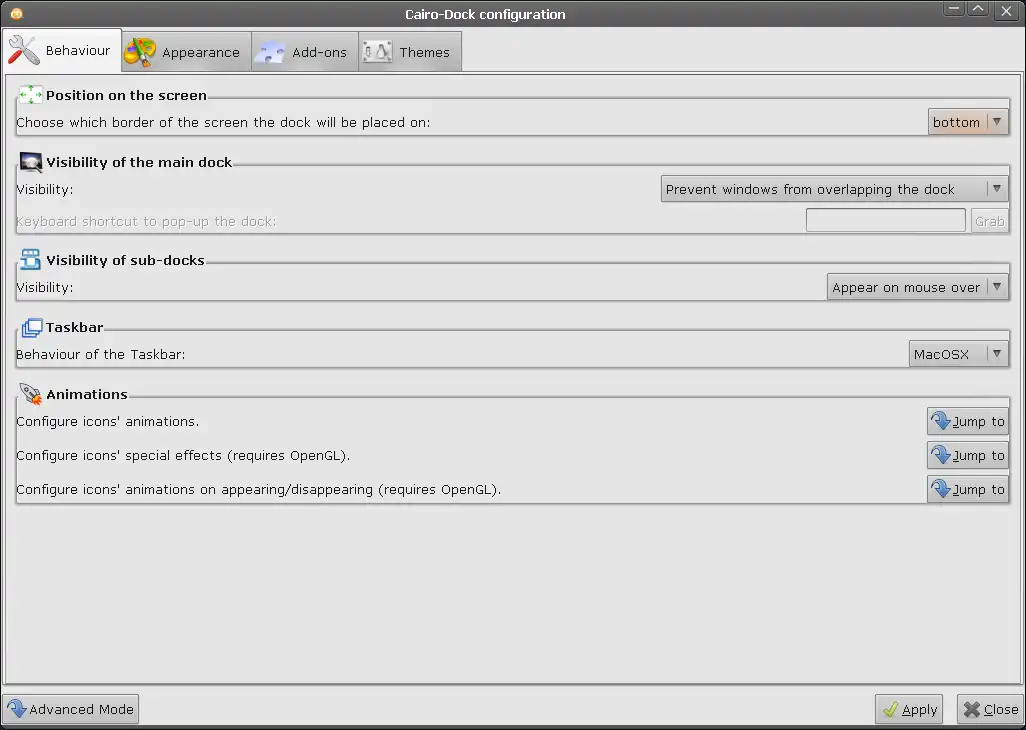Maximize the Cairo-Dock configuration window
The height and width of the screenshot is (730, 1026).
pyautogui.click(x=978, y=9)
